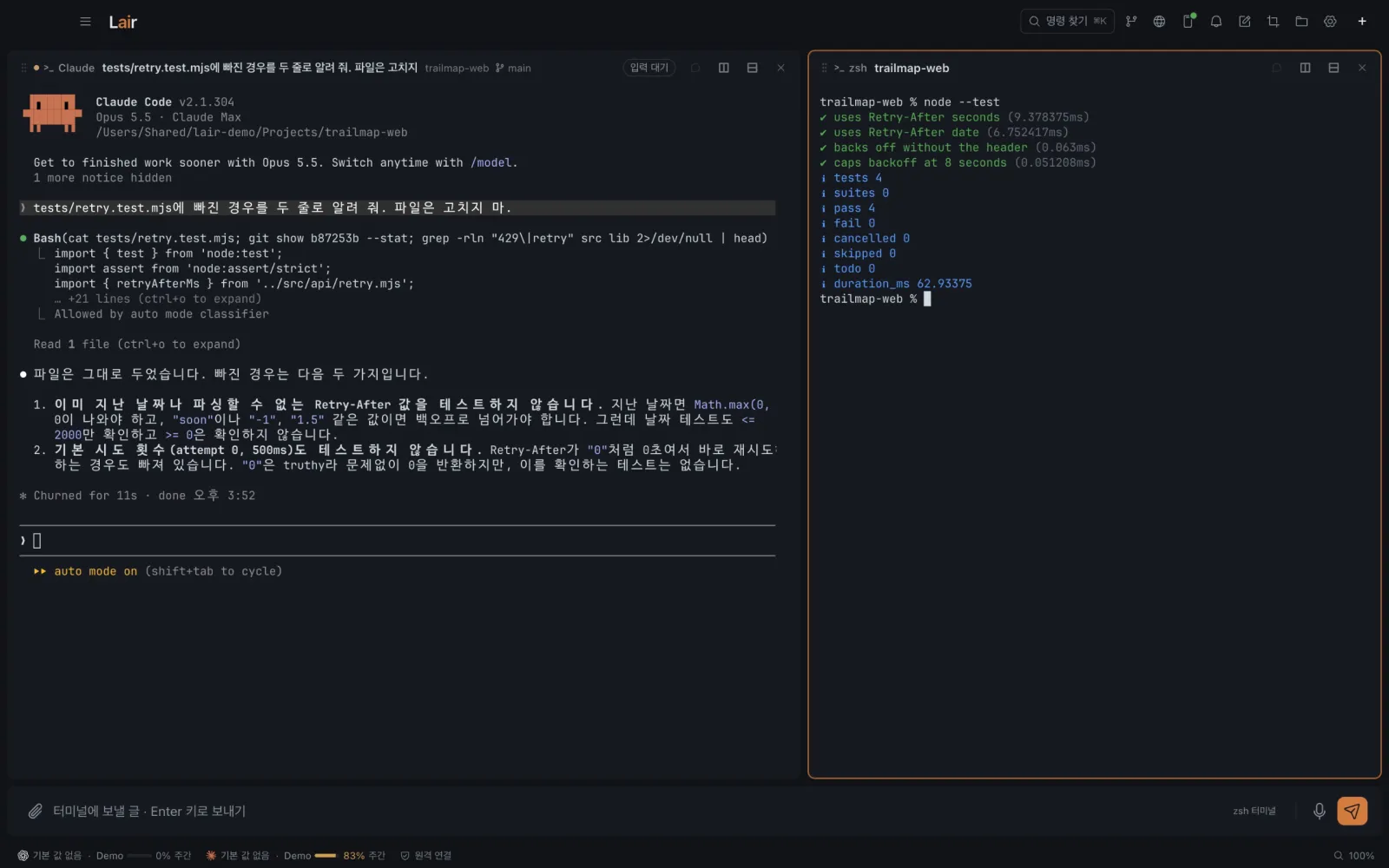The height and width of the screenshot is (868, 1389).
Task: Click the drag handle of the Claude pane
Action: 23,68
